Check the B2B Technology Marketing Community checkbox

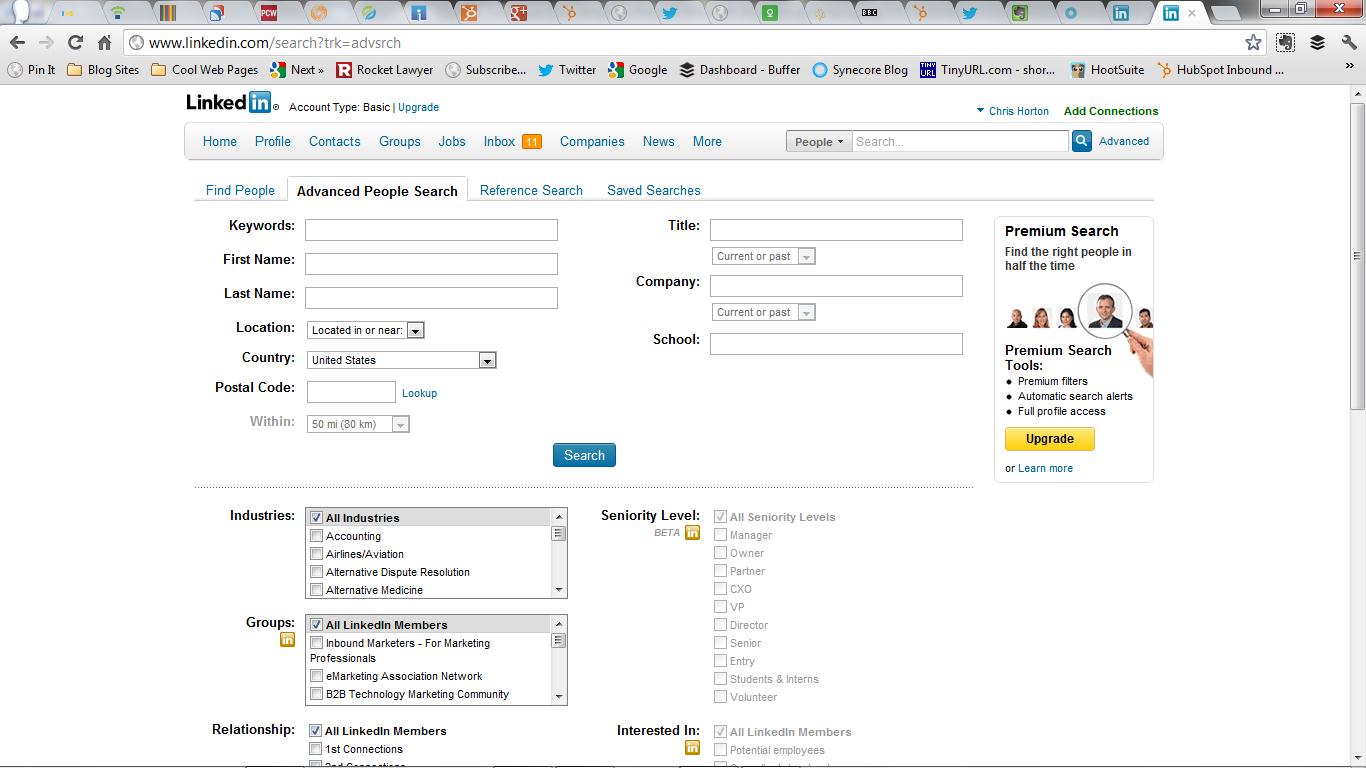coord(316,694)
